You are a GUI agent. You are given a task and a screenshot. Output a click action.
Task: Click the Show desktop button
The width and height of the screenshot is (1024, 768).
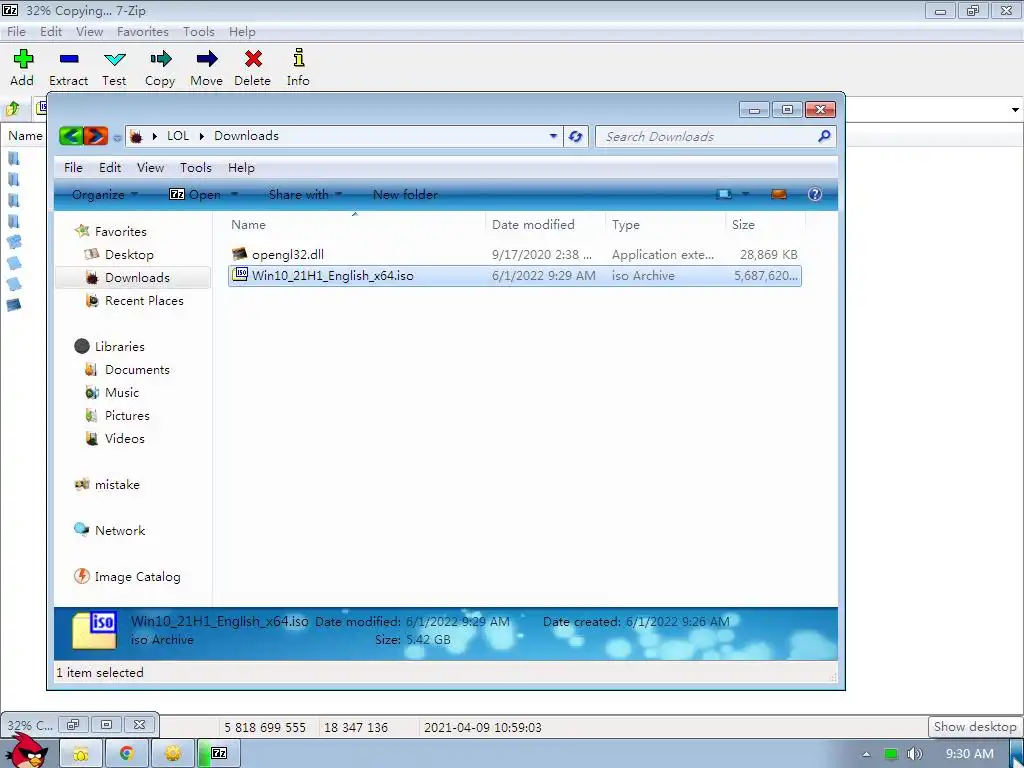(x=1017, y=754)
